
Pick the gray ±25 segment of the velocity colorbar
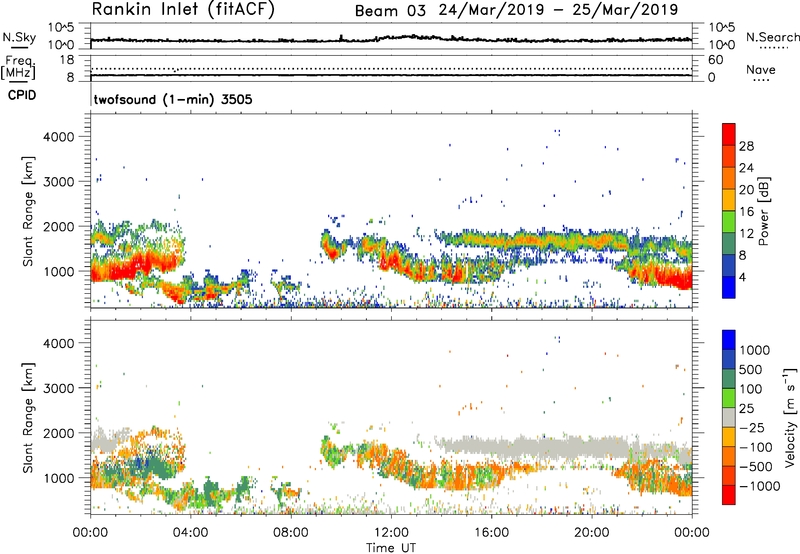point(729,418)
